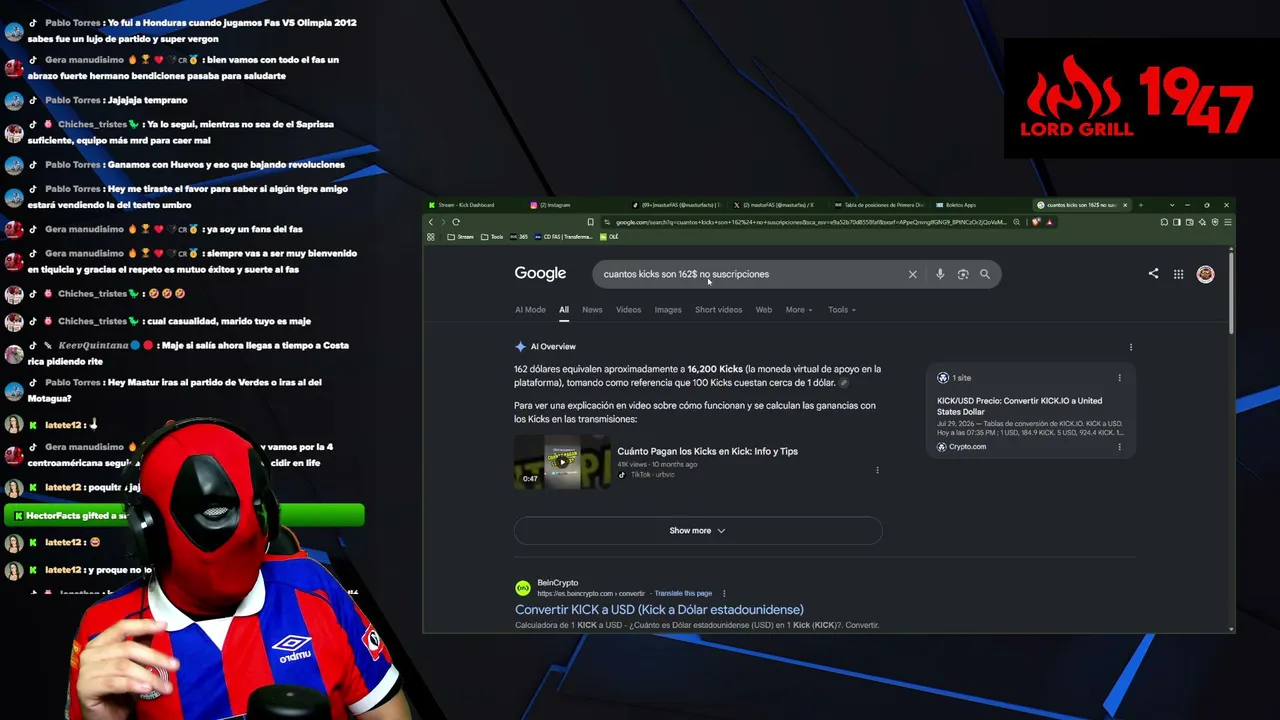This screenshot has width=1280, height=720.
Task: Switch to the TikTok masturFAS tab
Action: (x=676, y=205)
